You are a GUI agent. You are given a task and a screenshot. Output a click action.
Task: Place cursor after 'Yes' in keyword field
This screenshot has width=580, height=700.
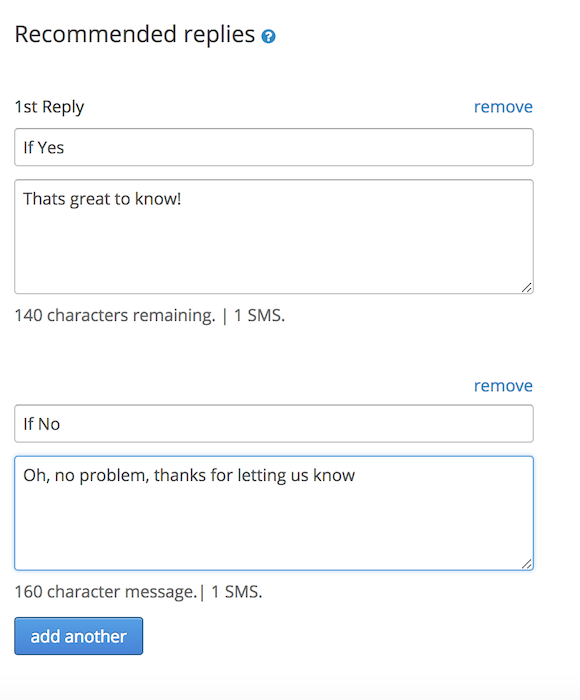[65, 148]
